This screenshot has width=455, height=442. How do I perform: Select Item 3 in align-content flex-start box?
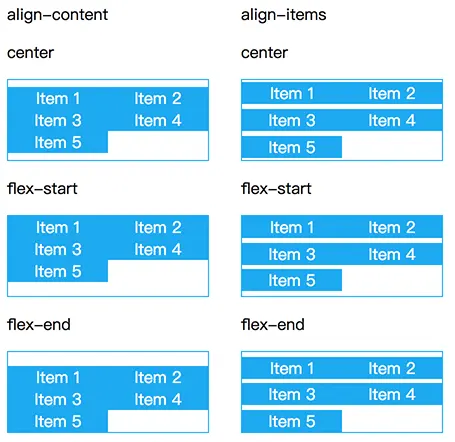click(58, 249)
